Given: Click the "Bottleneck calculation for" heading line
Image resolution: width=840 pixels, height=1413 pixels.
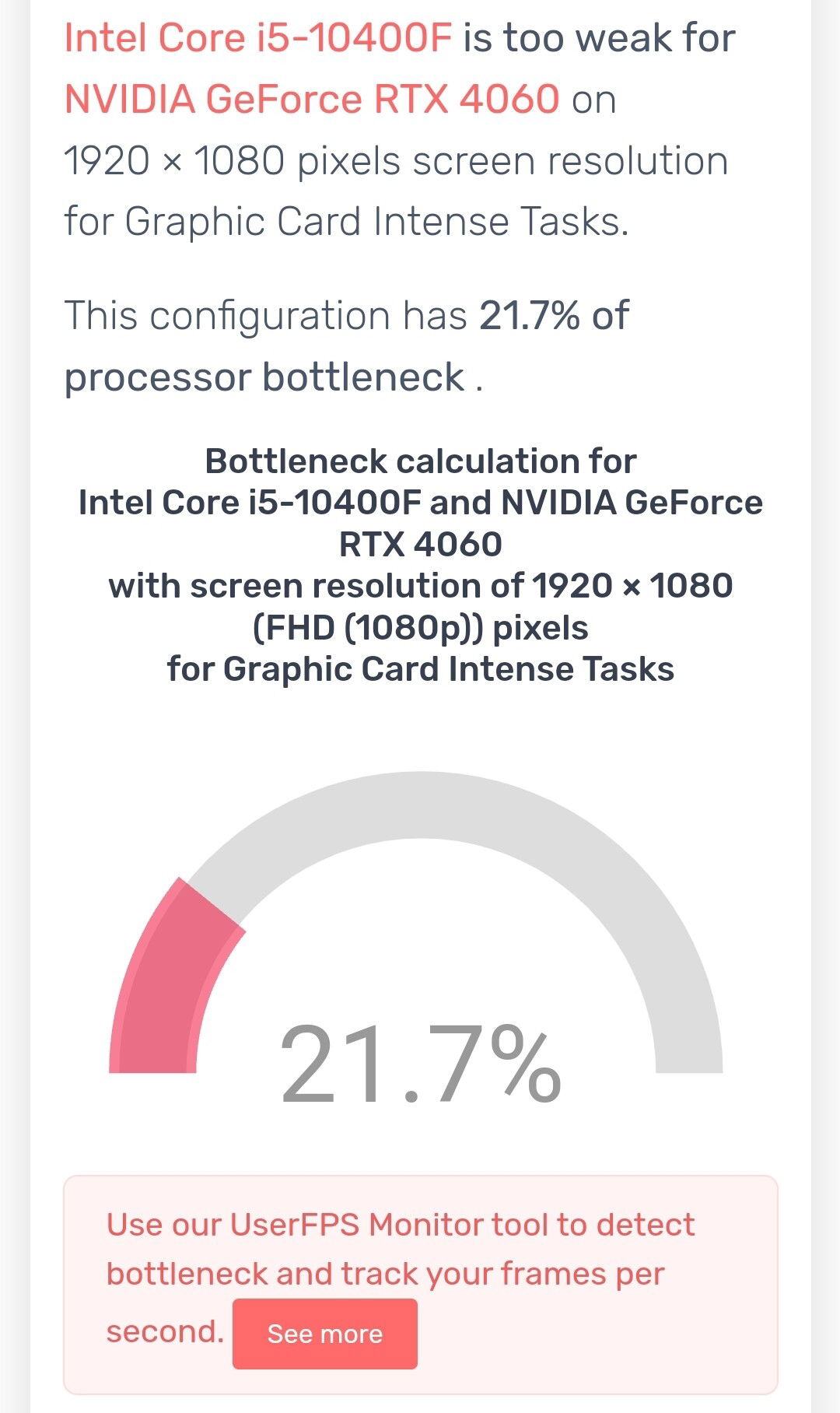Looking at the screenshot, I should tap(420, 461).
